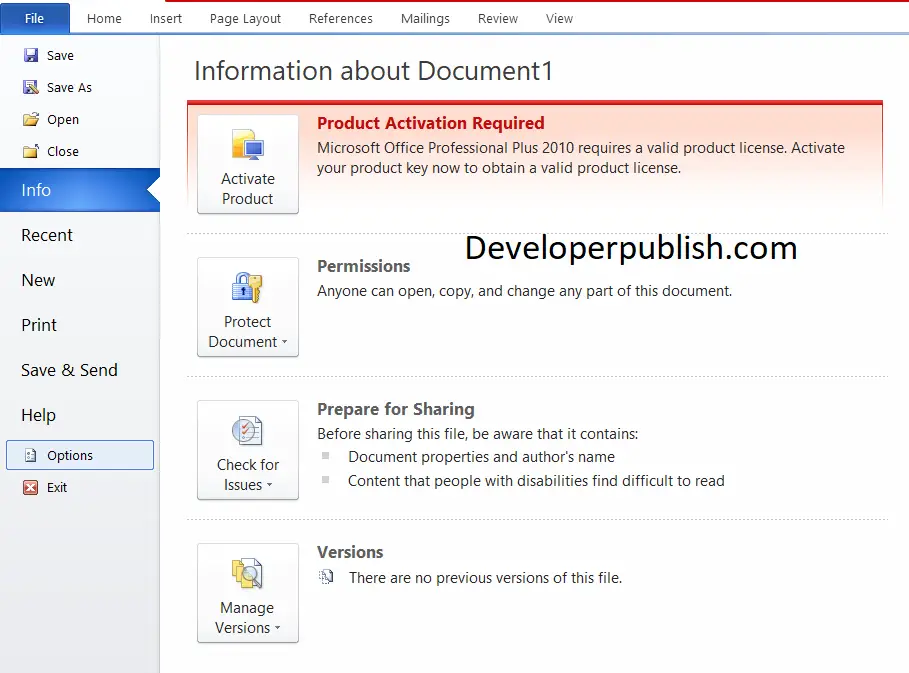
Task: Click the Close command label
Action: [63, 152]
